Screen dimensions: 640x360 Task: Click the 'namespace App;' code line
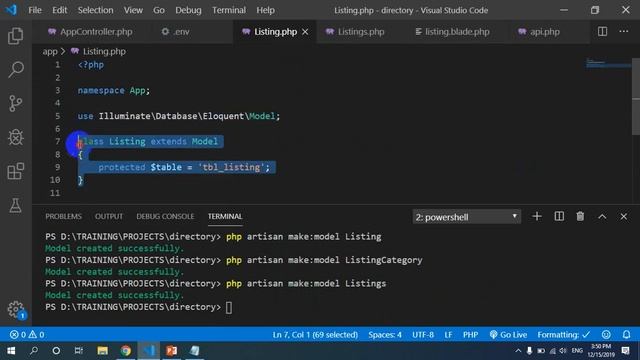click(114, 90)
